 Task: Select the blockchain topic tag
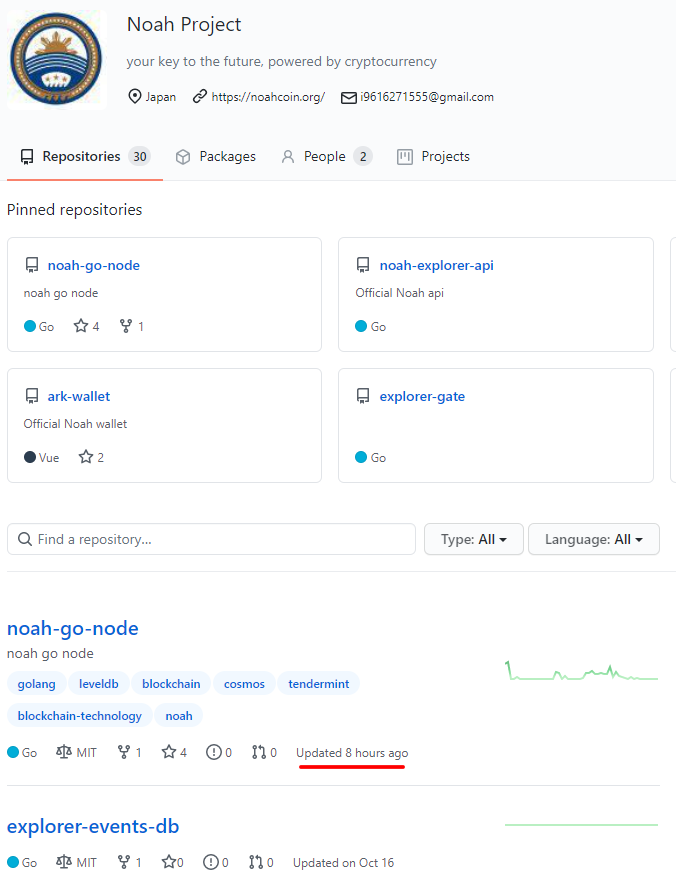171,684
